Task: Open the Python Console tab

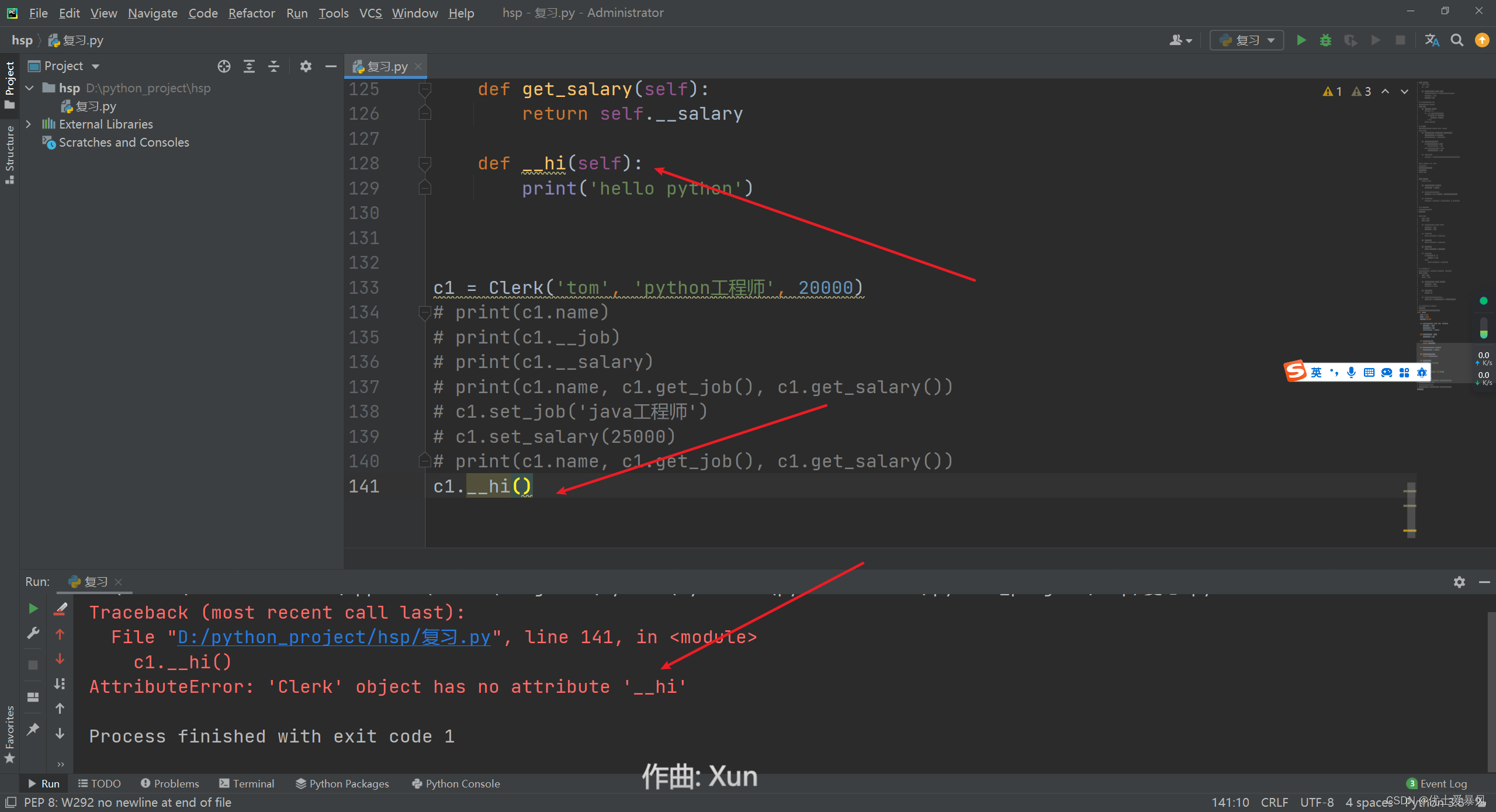Action: pos(456,783)
